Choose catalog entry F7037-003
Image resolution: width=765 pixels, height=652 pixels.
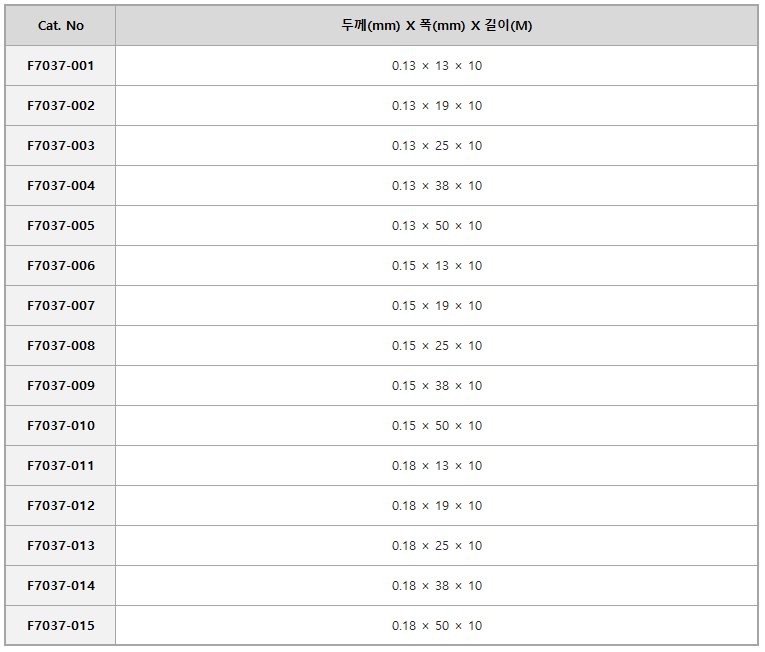(60, 145)
